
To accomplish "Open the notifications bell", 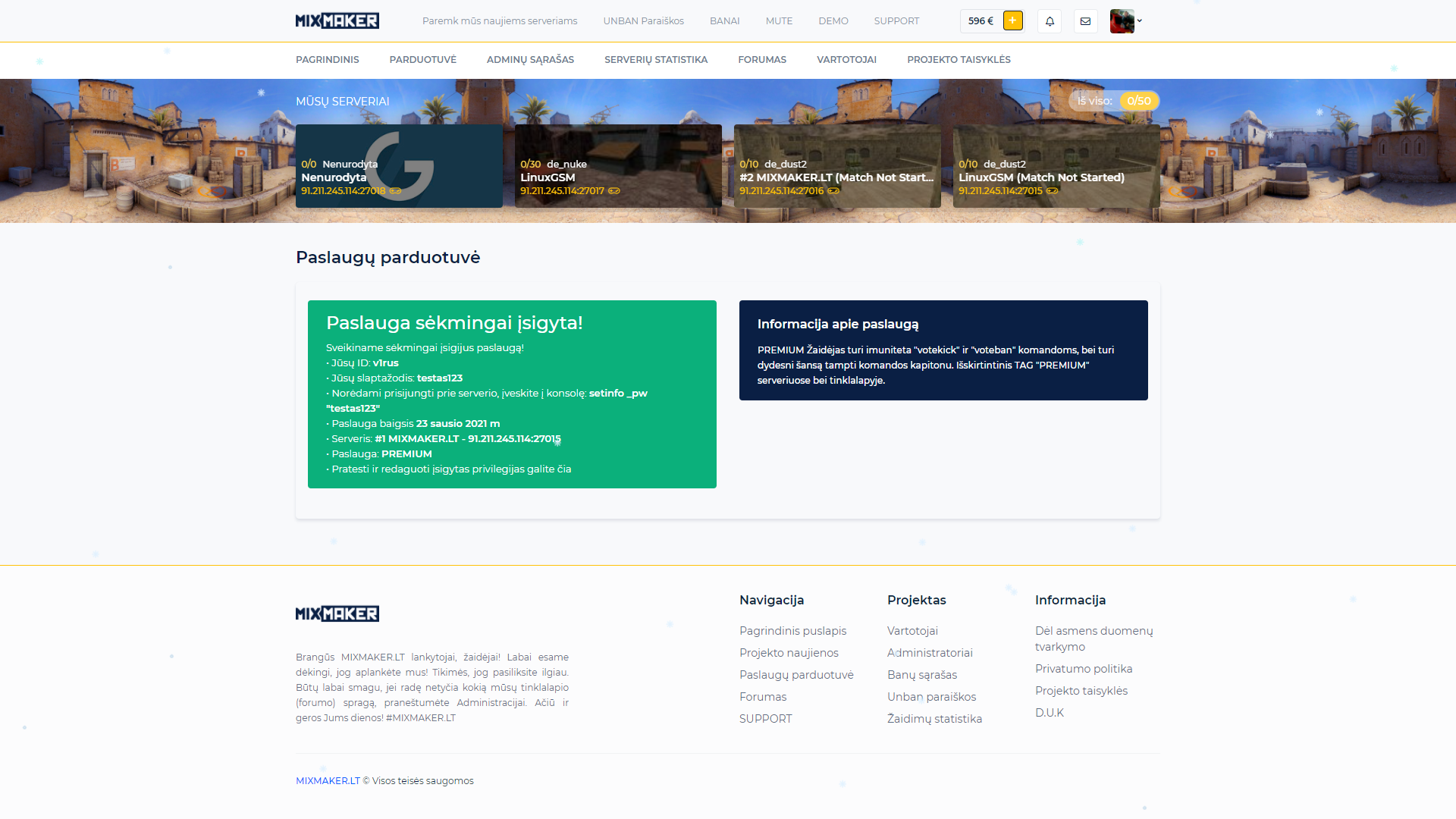I will pyautogui.click(x=1050, y=21).
